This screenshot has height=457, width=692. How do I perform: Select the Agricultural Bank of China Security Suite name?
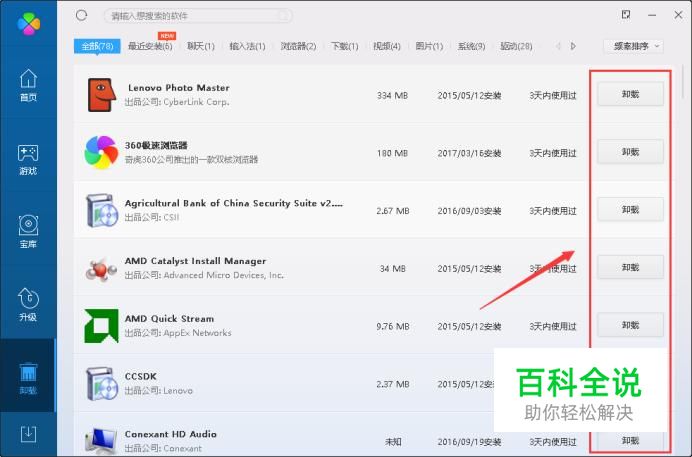point(234,203)
